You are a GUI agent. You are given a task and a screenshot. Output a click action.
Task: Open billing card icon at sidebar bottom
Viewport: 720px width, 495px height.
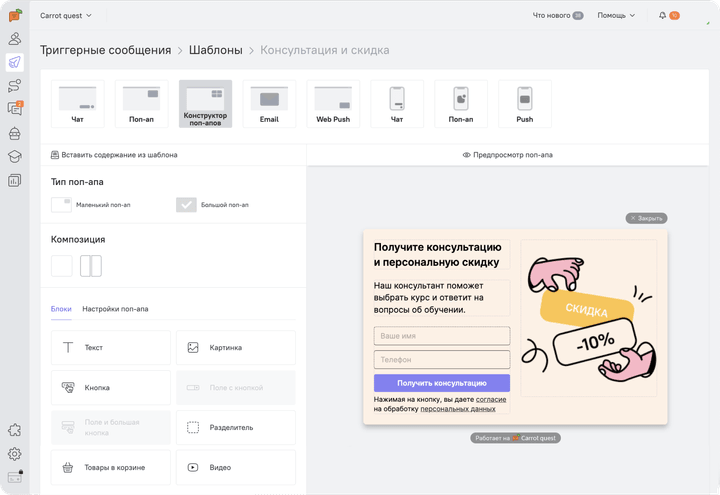pos(15,477)
